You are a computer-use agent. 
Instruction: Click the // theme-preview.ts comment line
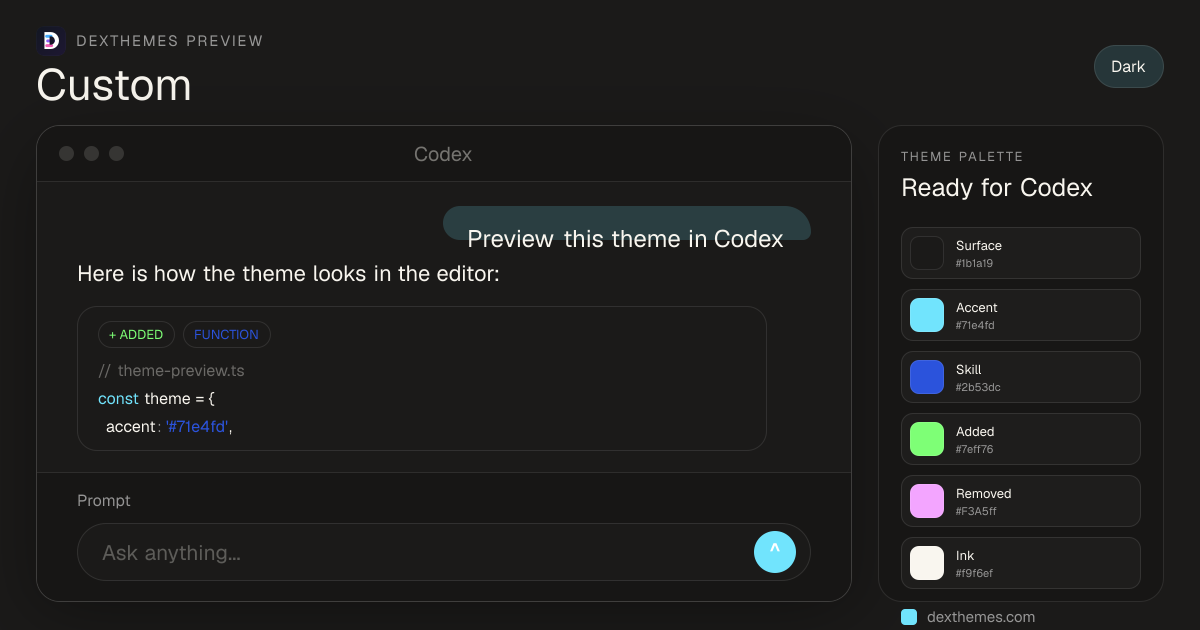171,371
